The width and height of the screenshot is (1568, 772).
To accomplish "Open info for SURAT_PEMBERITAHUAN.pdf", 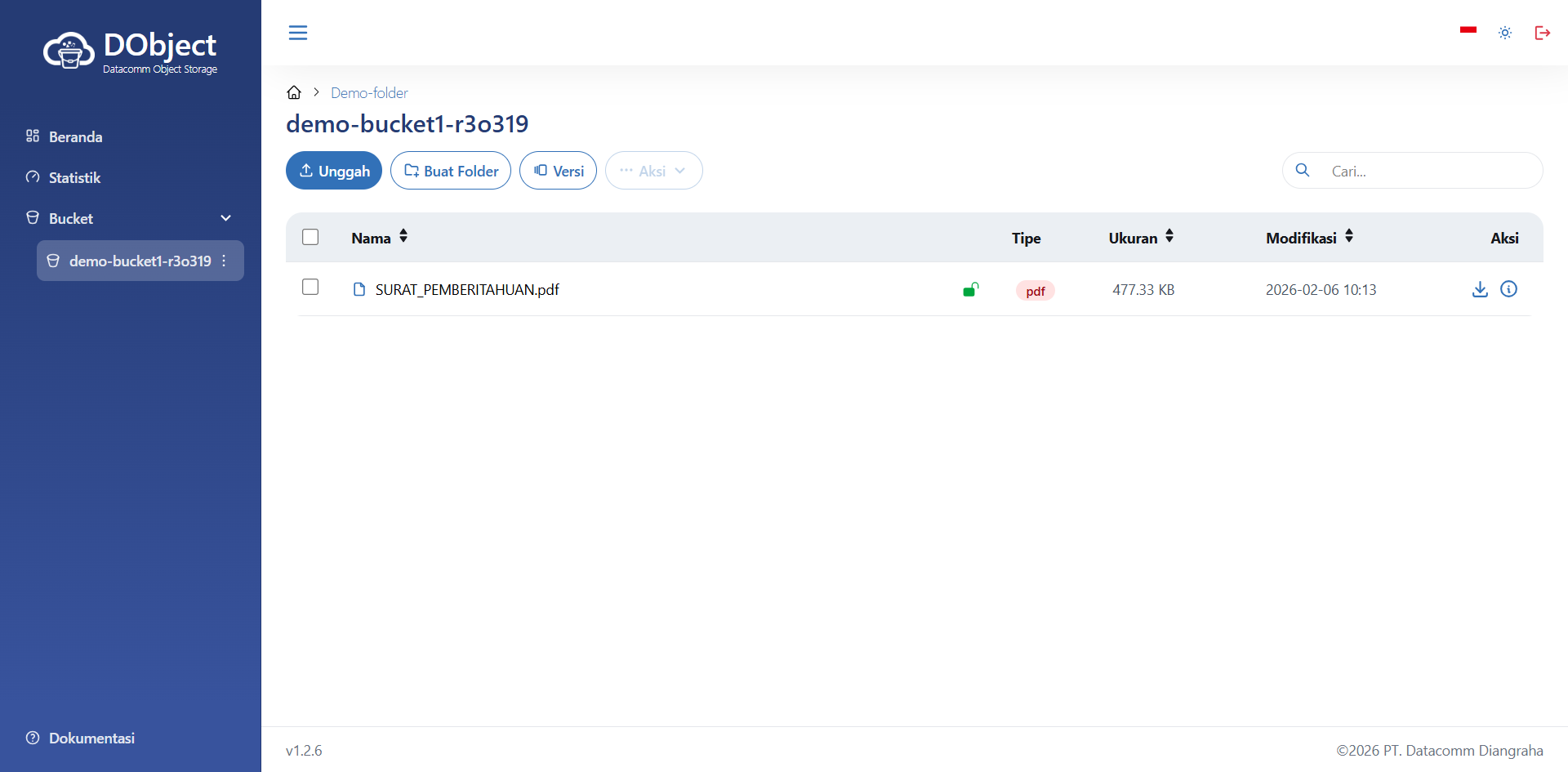I will pos(1508,289).
